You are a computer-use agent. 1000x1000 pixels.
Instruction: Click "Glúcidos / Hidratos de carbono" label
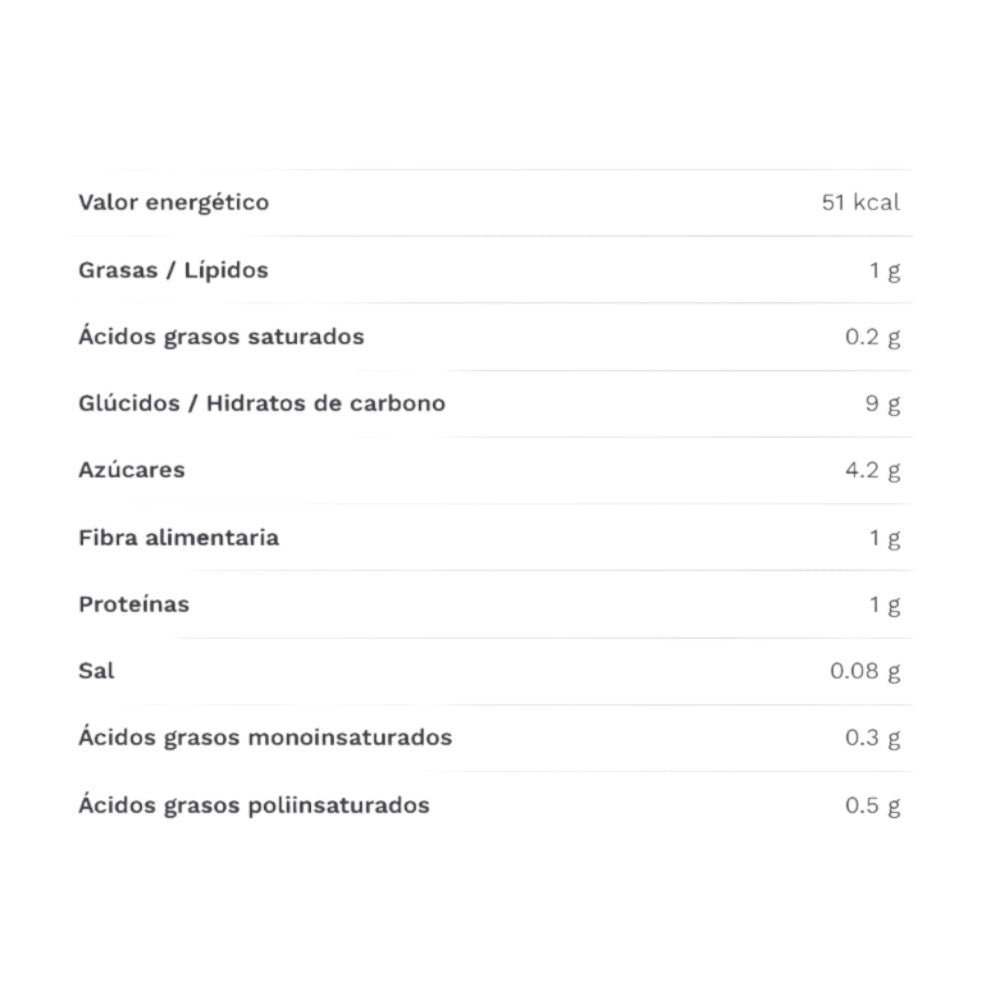262,404
